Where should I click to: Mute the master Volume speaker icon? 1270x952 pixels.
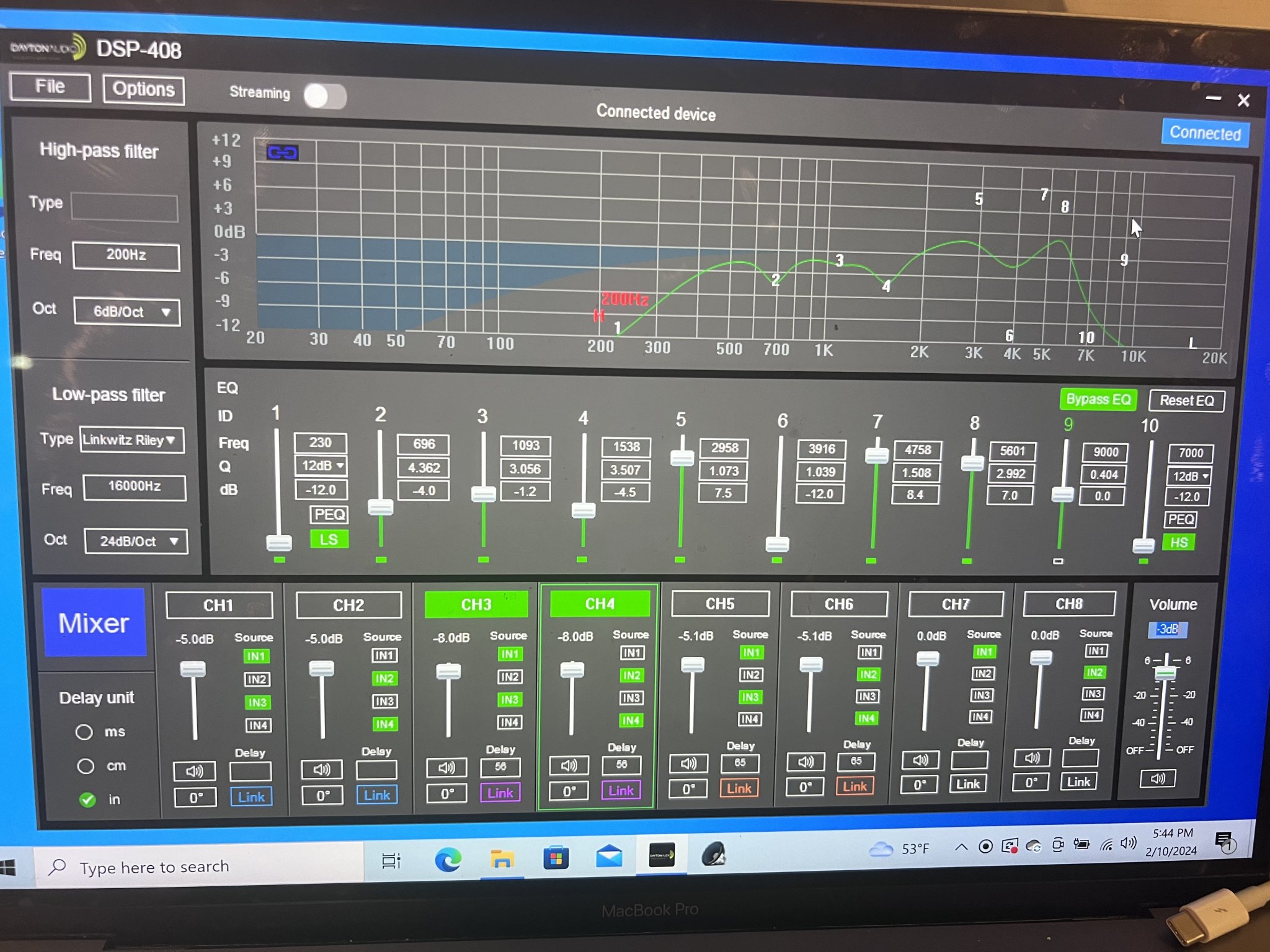pyautogui.click(x=1157, y=778)
